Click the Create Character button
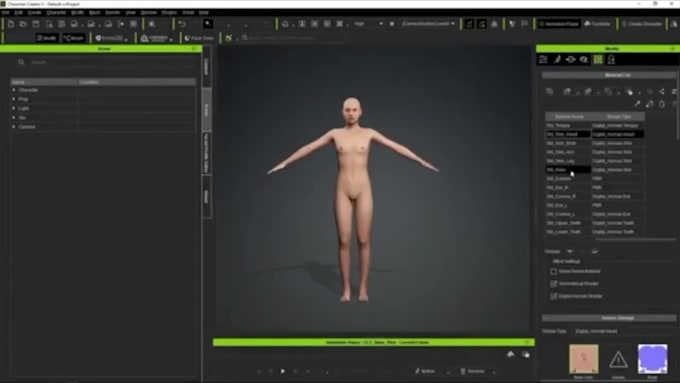This screenshot has height=383, width=680. click(x=642, y=24)
